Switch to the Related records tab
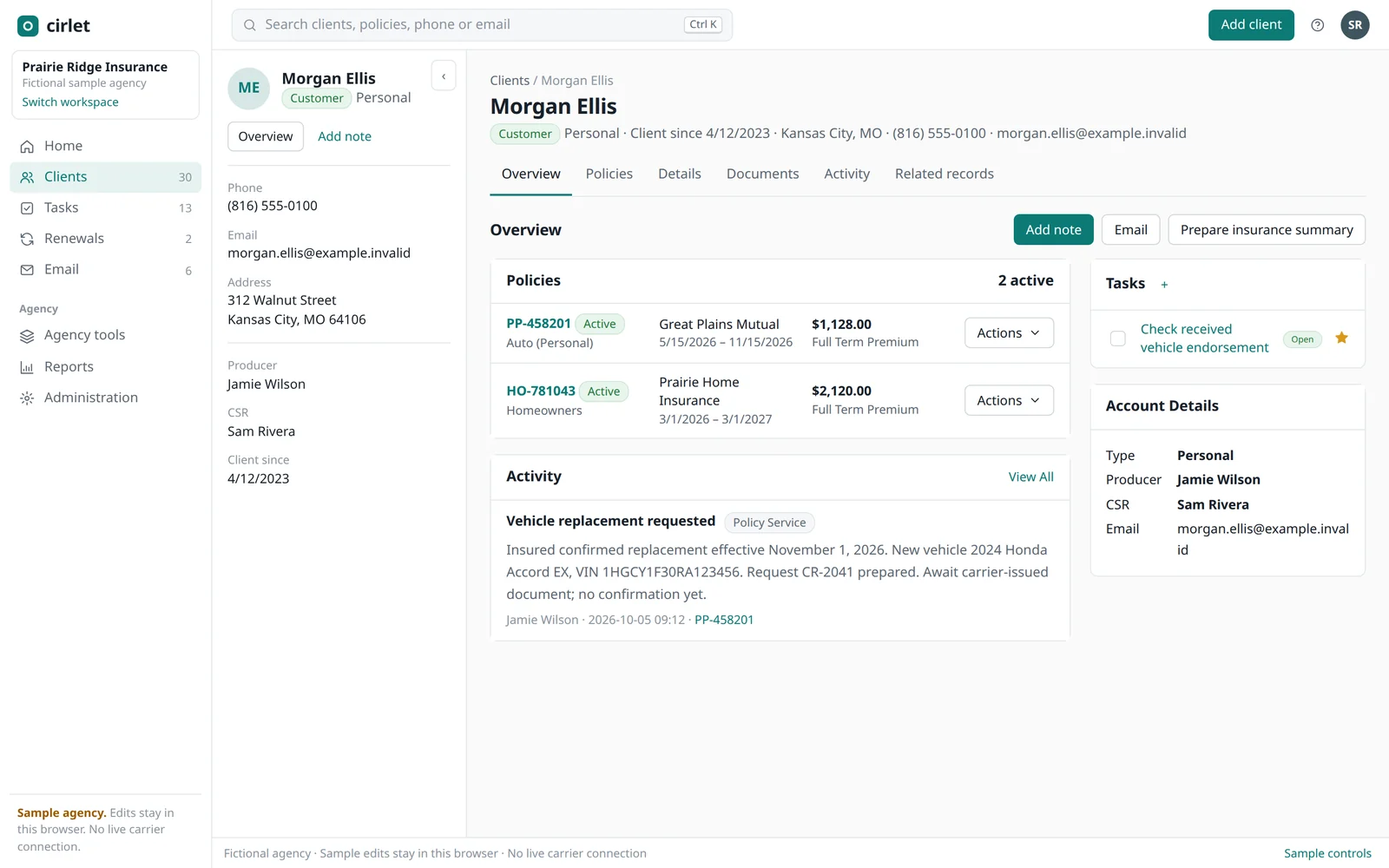The image size is (1389, 868). [944, 174]
